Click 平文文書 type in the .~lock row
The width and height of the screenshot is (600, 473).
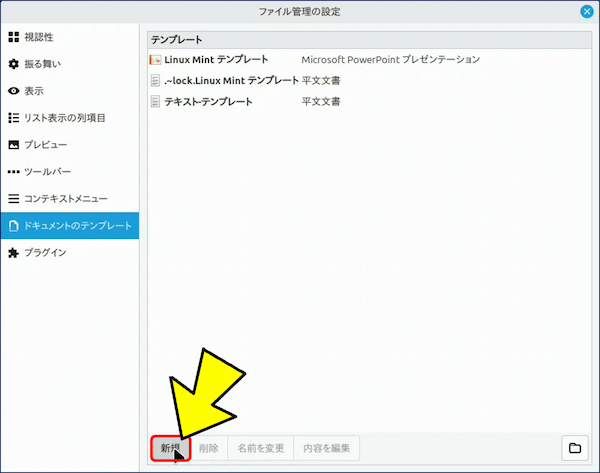pyautogui.click(x=321, y=81)
